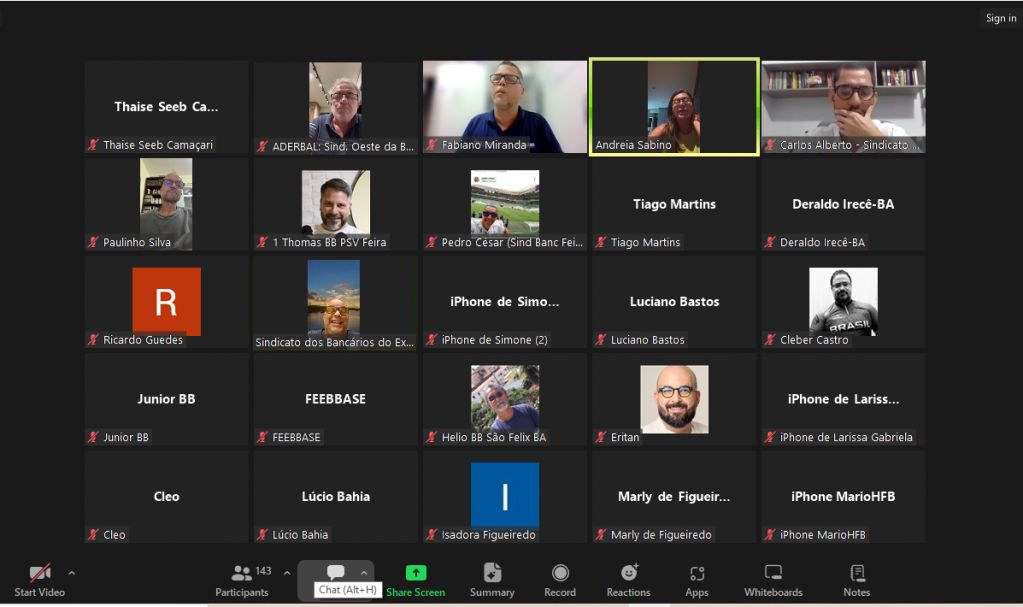Click muted mic icon beside Eritan

[601, 437]
